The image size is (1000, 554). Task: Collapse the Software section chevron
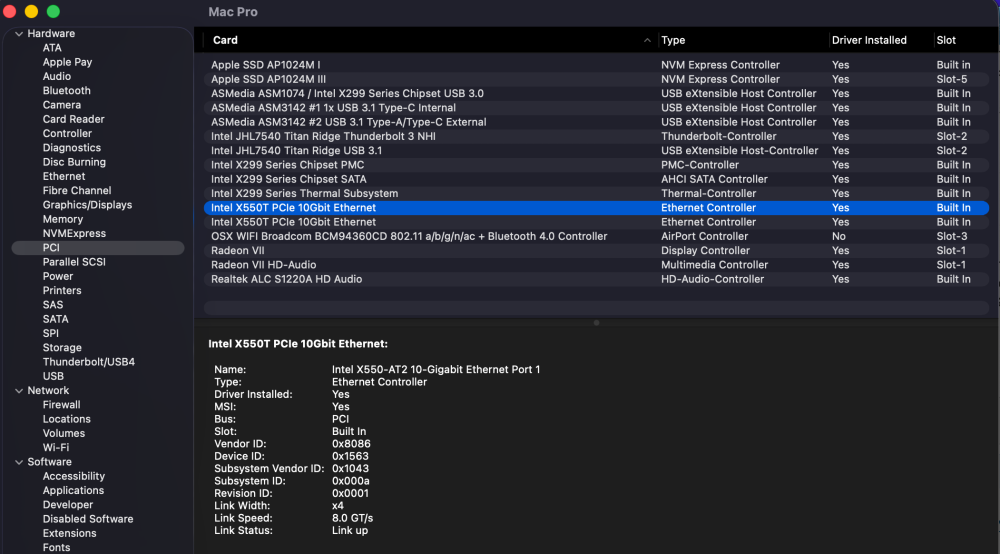(19, 462)
